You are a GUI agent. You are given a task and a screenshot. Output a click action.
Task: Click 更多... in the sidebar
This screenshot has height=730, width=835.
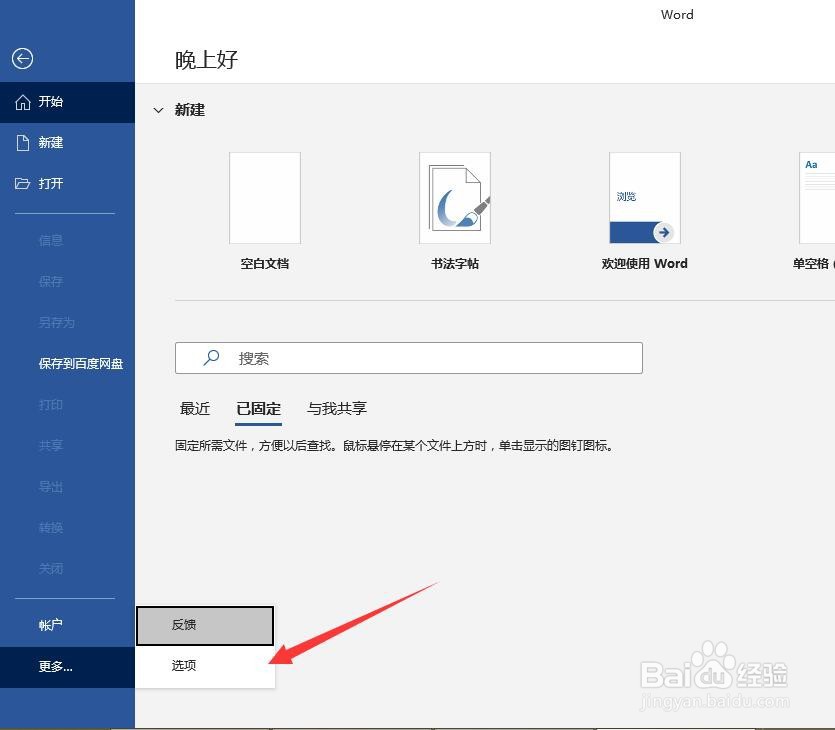[67, 667]
